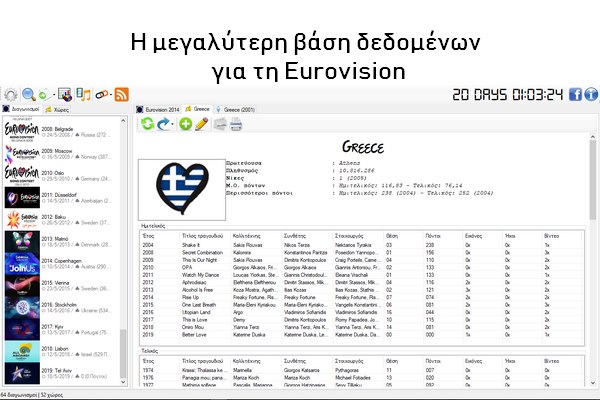Screen dimensions: 600x400
Task: Click the grey cards icon
Action: [x=220, y=124]
